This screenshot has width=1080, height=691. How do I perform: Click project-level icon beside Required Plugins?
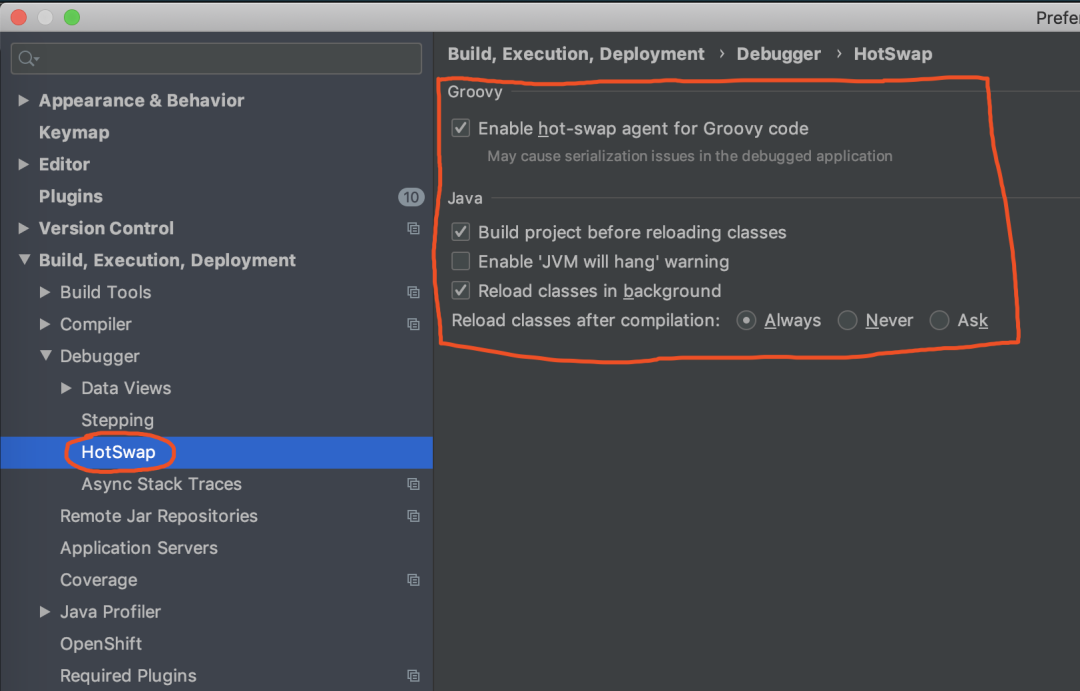[x=413, y=676]
